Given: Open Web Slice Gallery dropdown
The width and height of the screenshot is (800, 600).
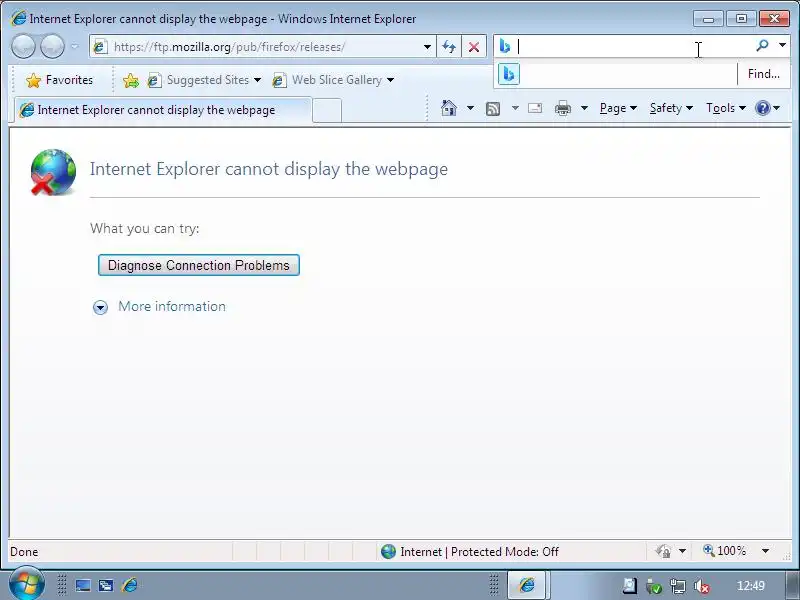Looking at the screenshot, I should tap(333, 80).
